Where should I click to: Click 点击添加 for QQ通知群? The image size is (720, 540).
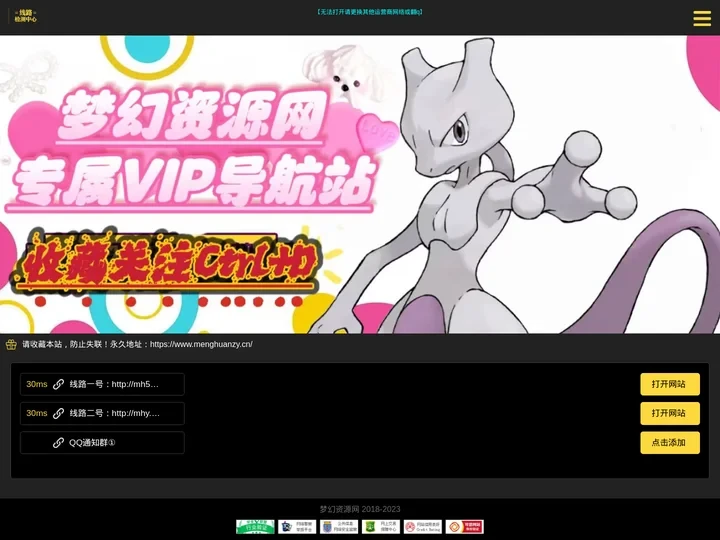pyautogui.click(x=670, y=443)
